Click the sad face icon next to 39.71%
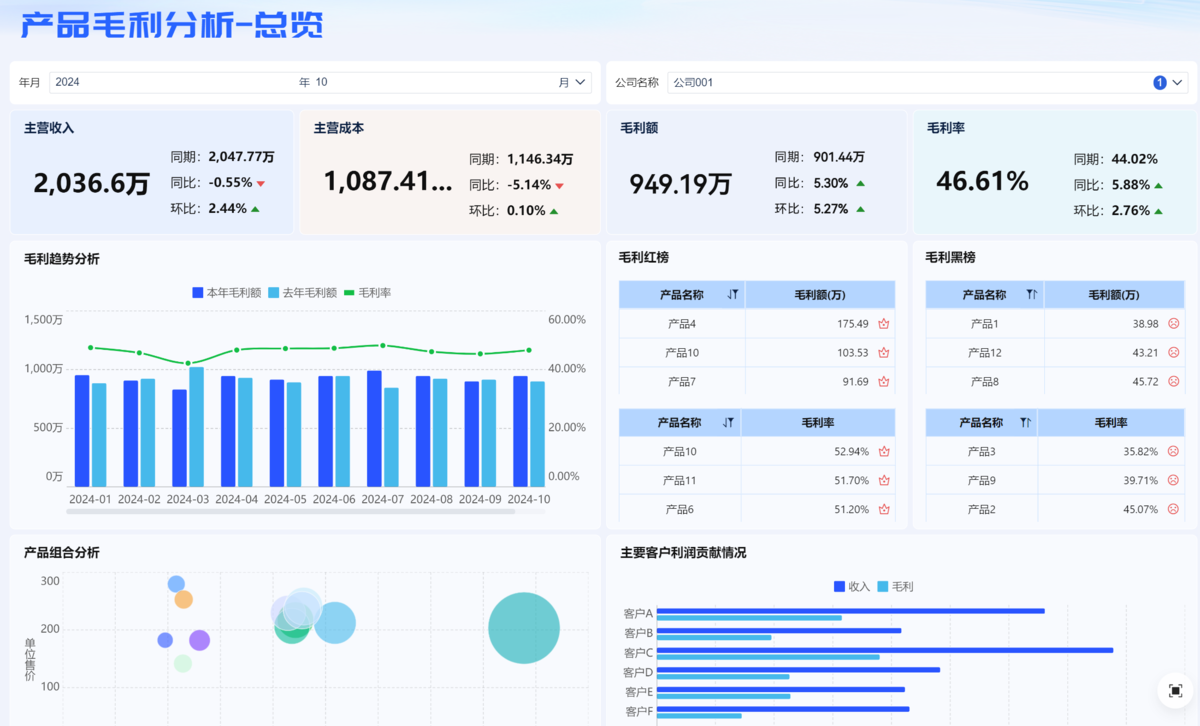 (1174, 481)
